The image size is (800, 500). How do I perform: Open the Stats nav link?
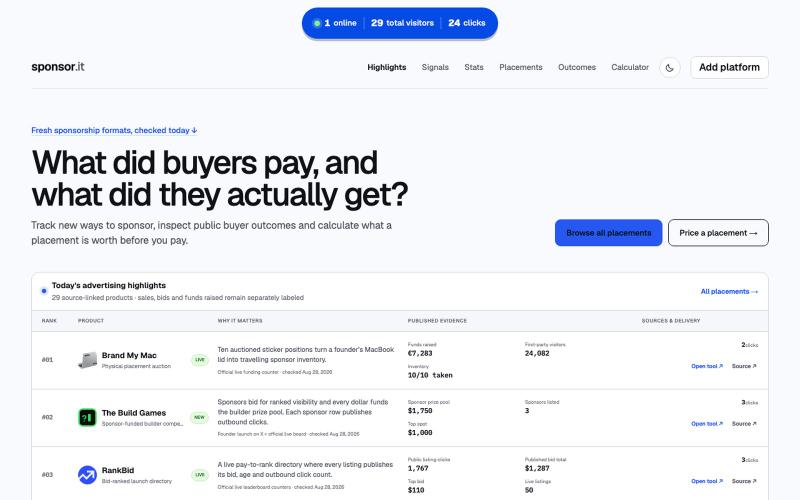473,67
